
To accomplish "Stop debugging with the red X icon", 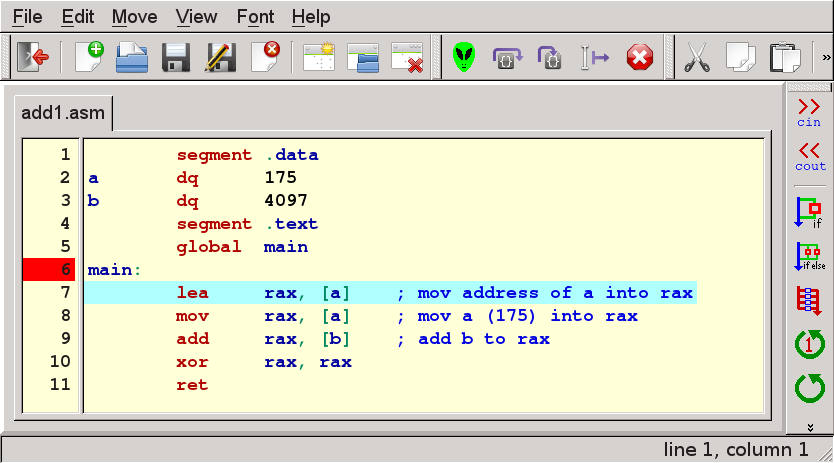I will coord(639,57).
